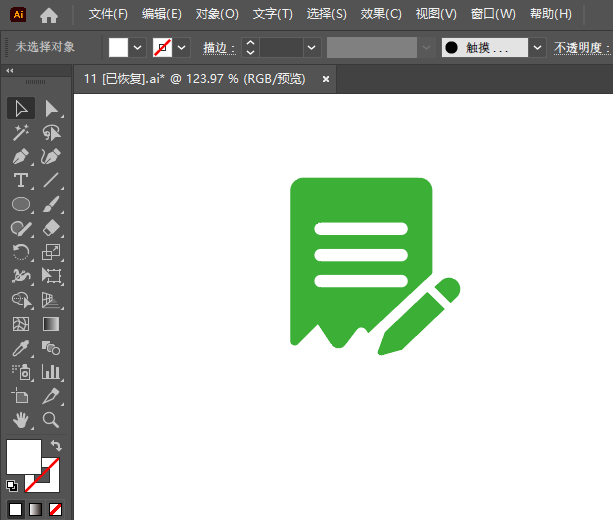Select the Curvature tool

tap(51, 157)
